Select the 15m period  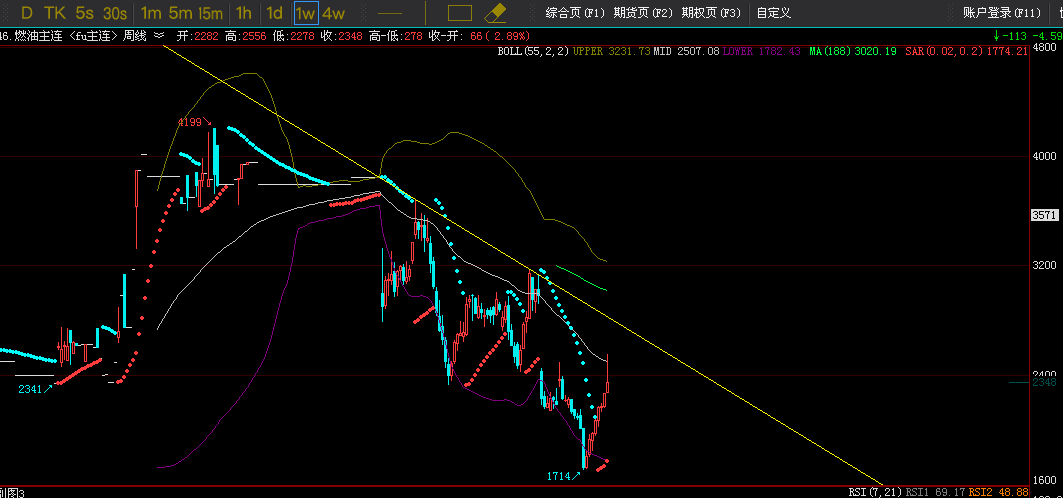click(211, 13)
